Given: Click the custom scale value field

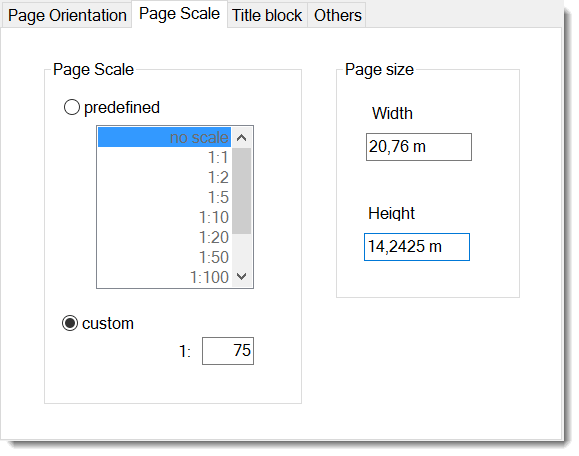Looking at the screenshot, I should (x=228, y=351).
